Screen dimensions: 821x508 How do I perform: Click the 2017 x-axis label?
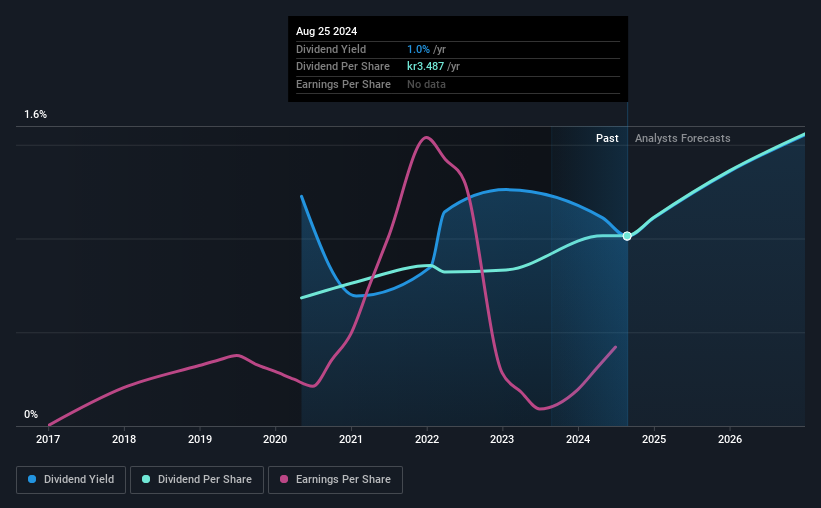[x=48, y=439]
